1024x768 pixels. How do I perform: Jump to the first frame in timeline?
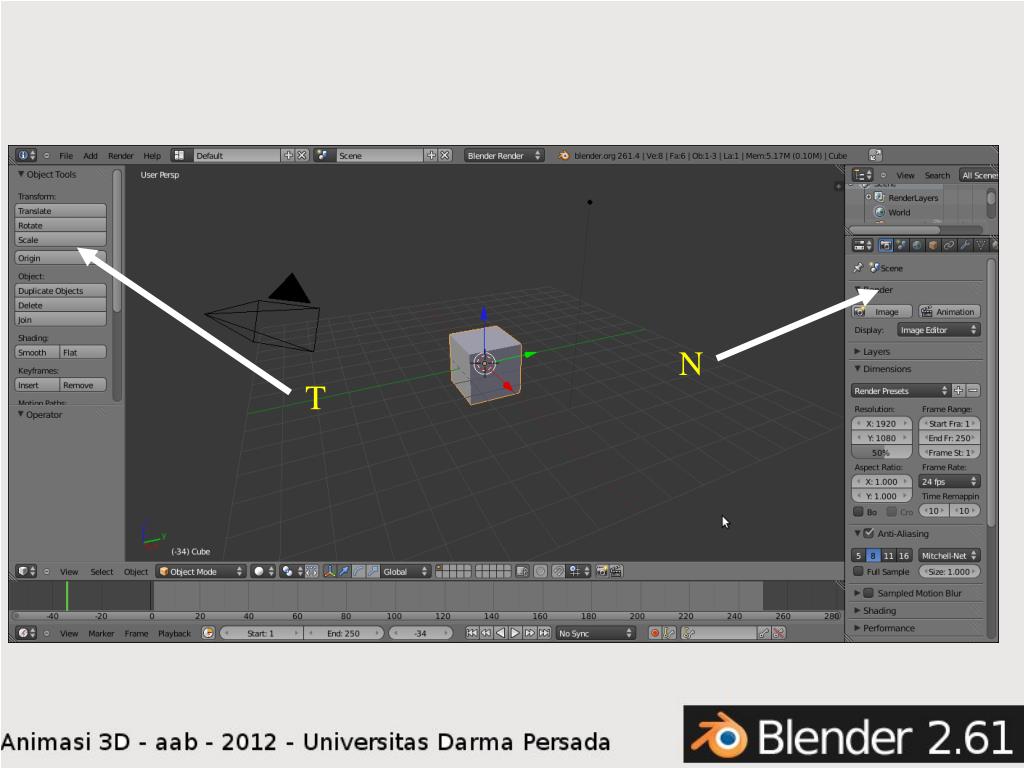472,633
